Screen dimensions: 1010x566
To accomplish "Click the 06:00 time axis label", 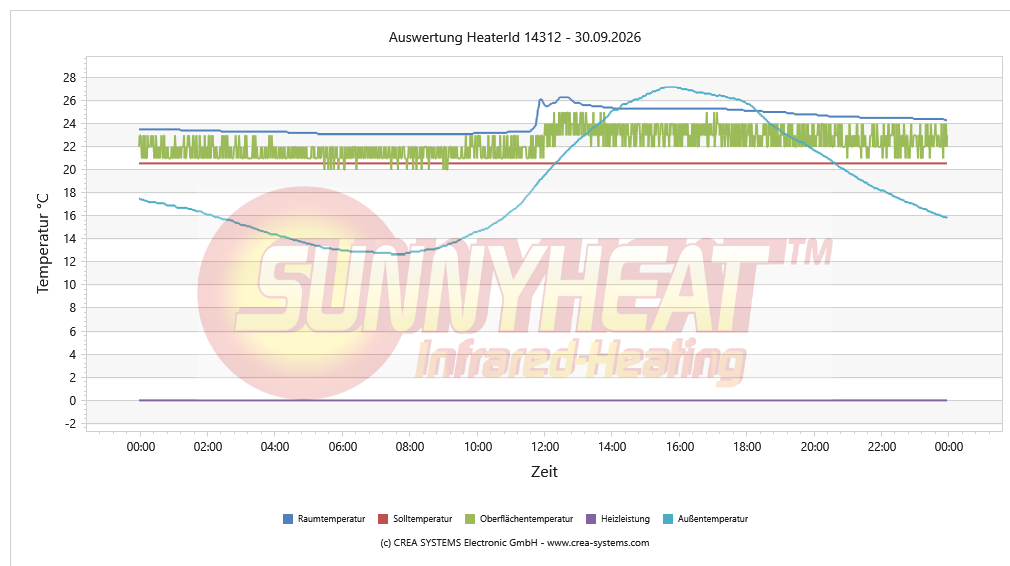I will [x=343, y=447].
